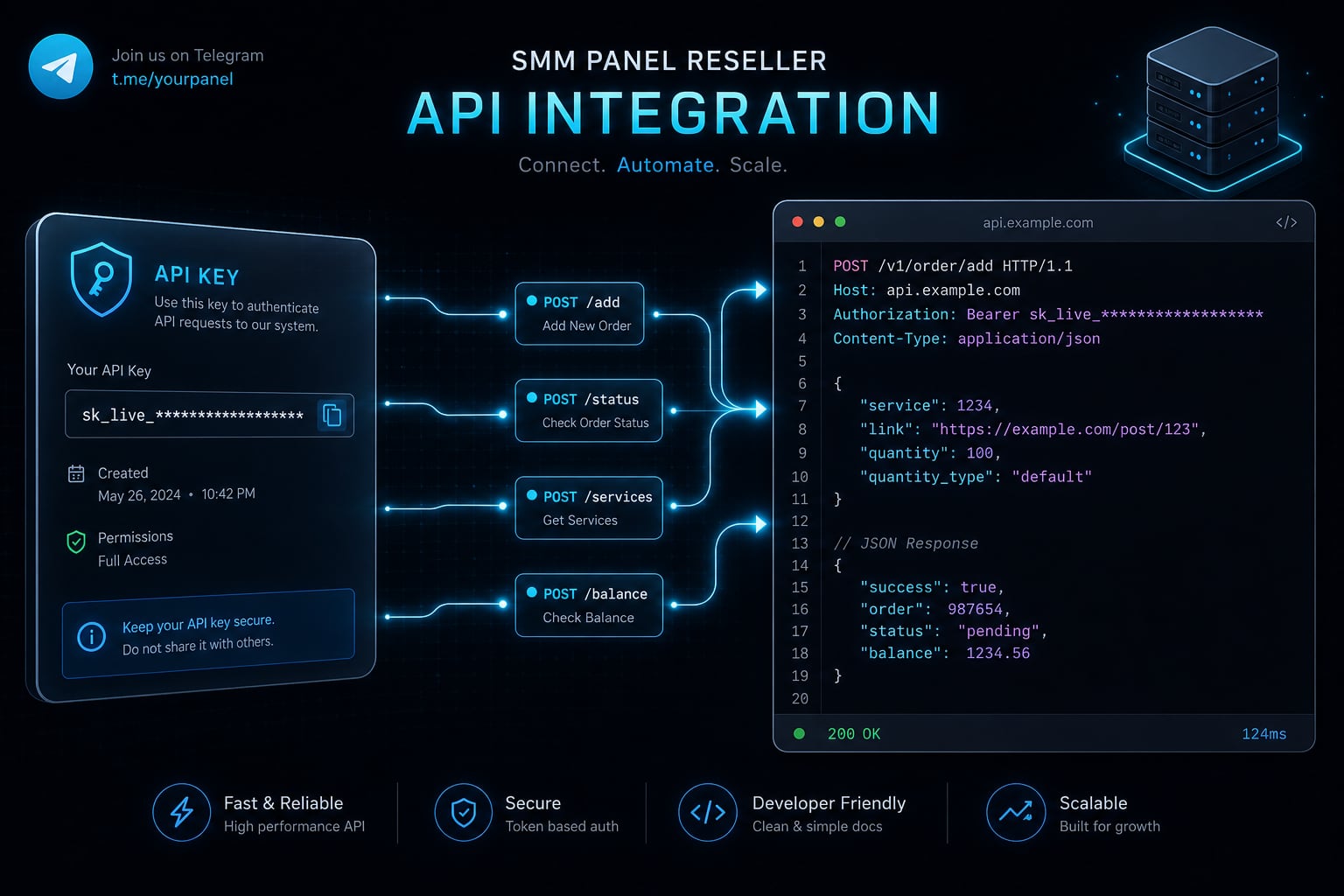Click the Developer Friendly code icon

coord(708,812)
